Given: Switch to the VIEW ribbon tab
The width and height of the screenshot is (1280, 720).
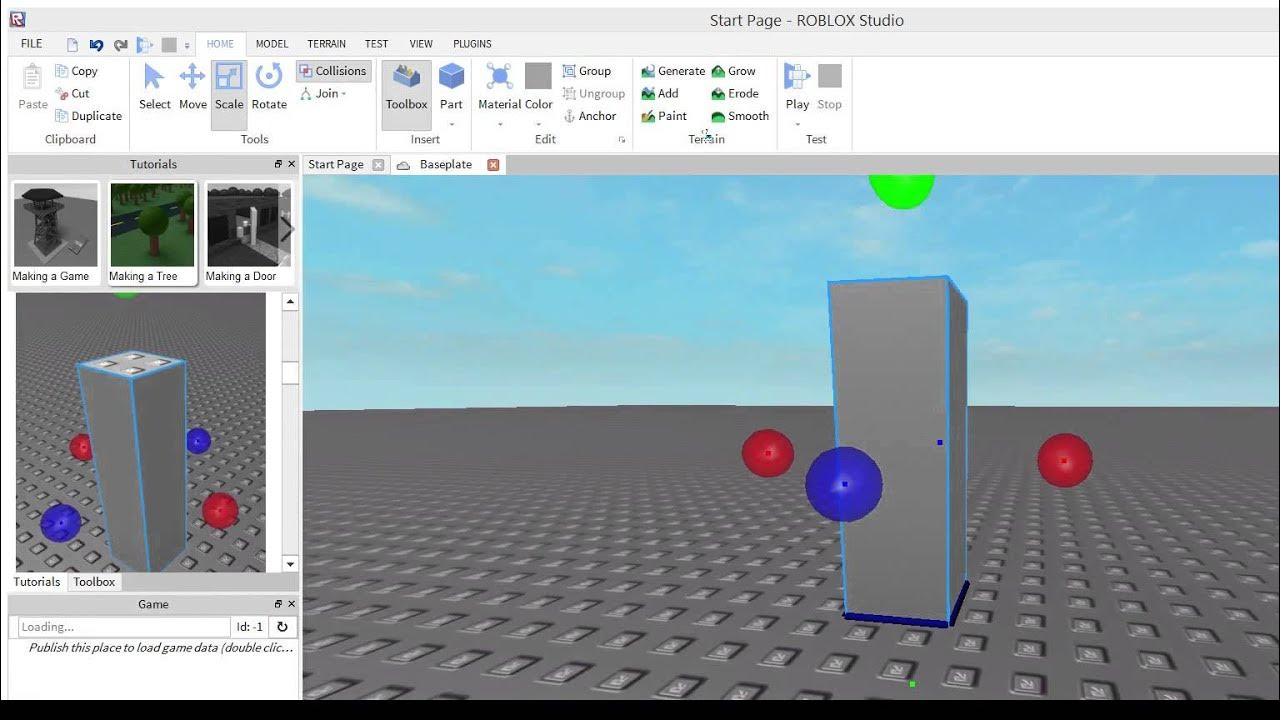Looking at the screenshot, I should [x=421, y=44].
